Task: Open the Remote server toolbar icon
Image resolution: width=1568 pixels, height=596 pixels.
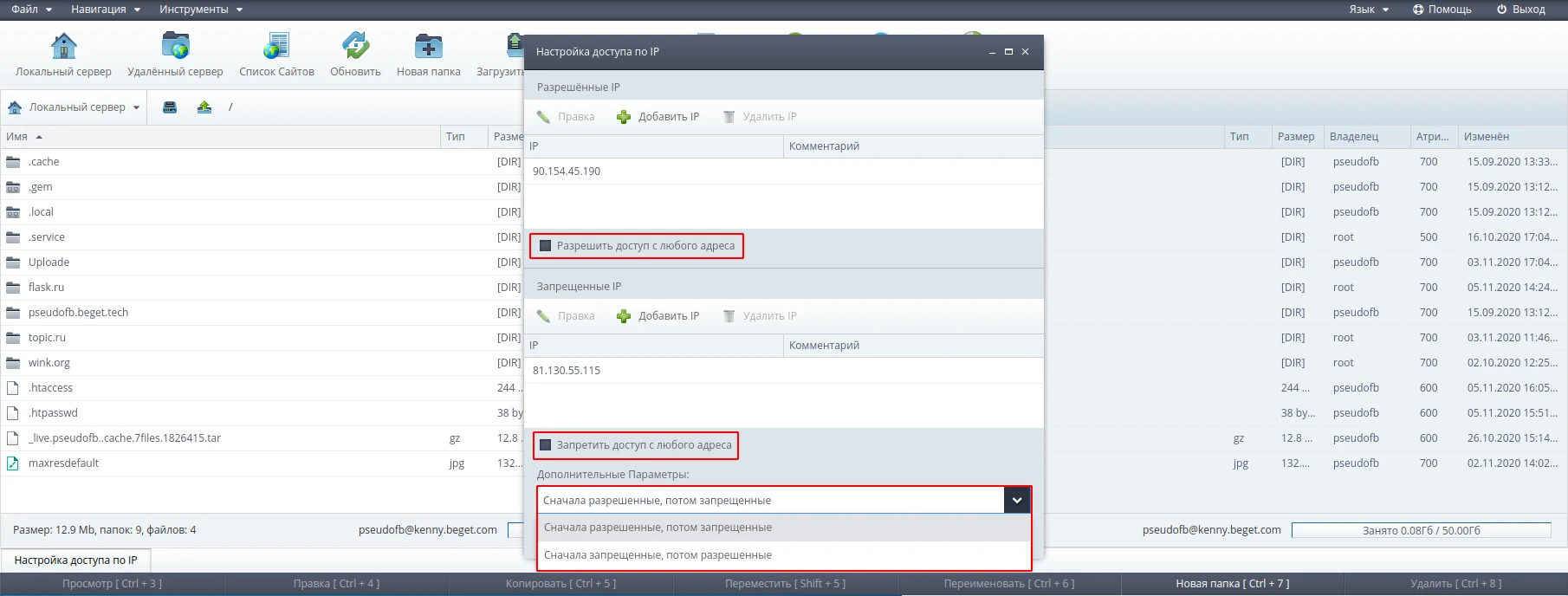Action: point(175,46)
